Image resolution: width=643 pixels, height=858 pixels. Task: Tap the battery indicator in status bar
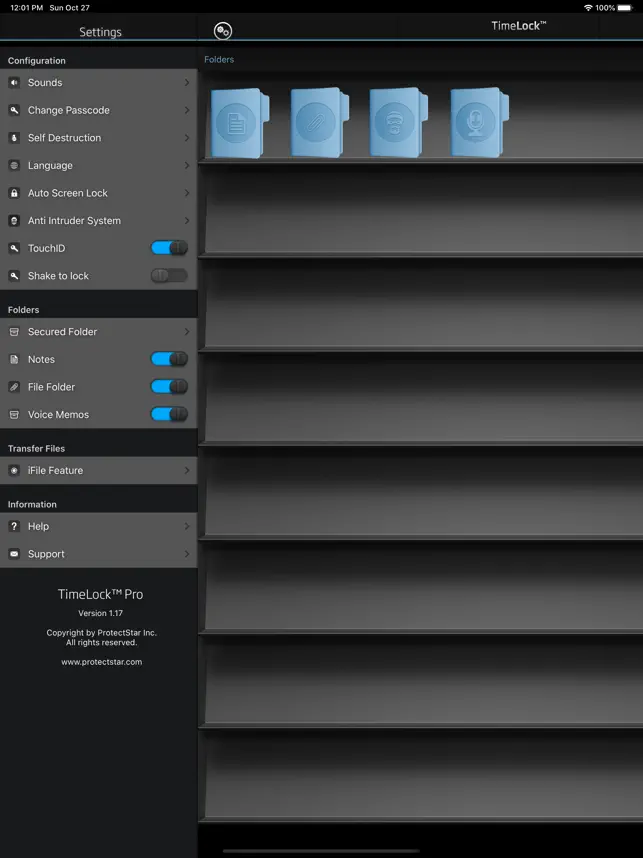click(625, 8)
